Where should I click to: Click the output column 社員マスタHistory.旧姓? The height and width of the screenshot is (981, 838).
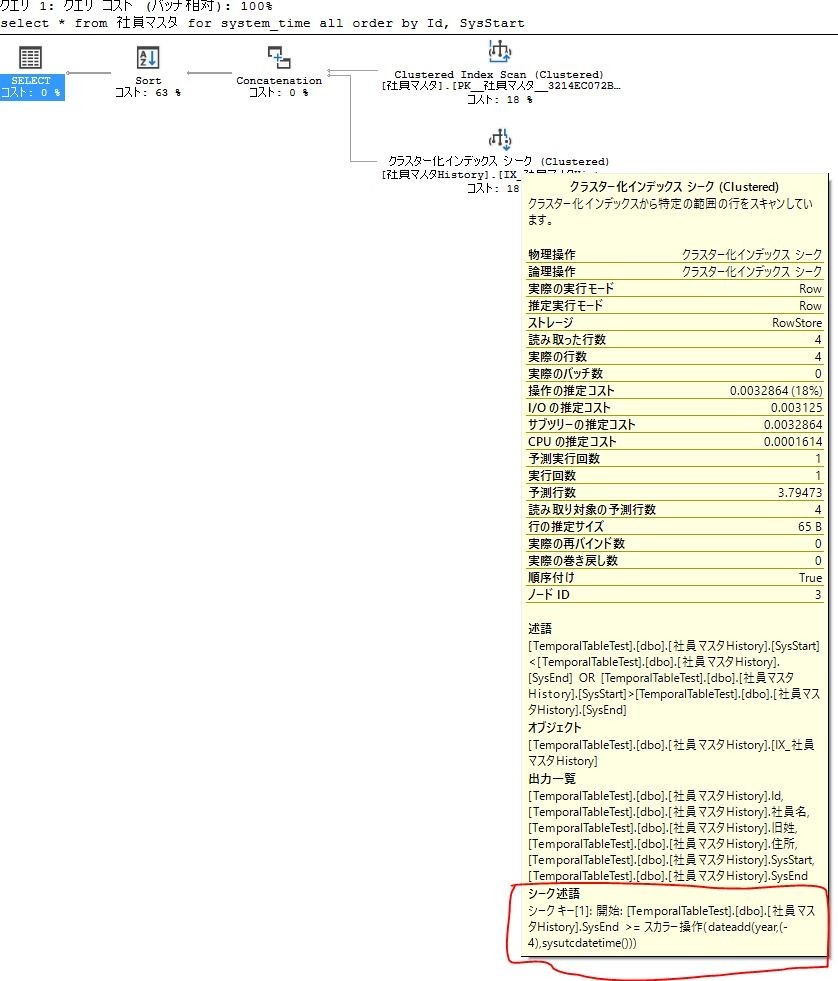pyautogui.click(x=663, y=828)
